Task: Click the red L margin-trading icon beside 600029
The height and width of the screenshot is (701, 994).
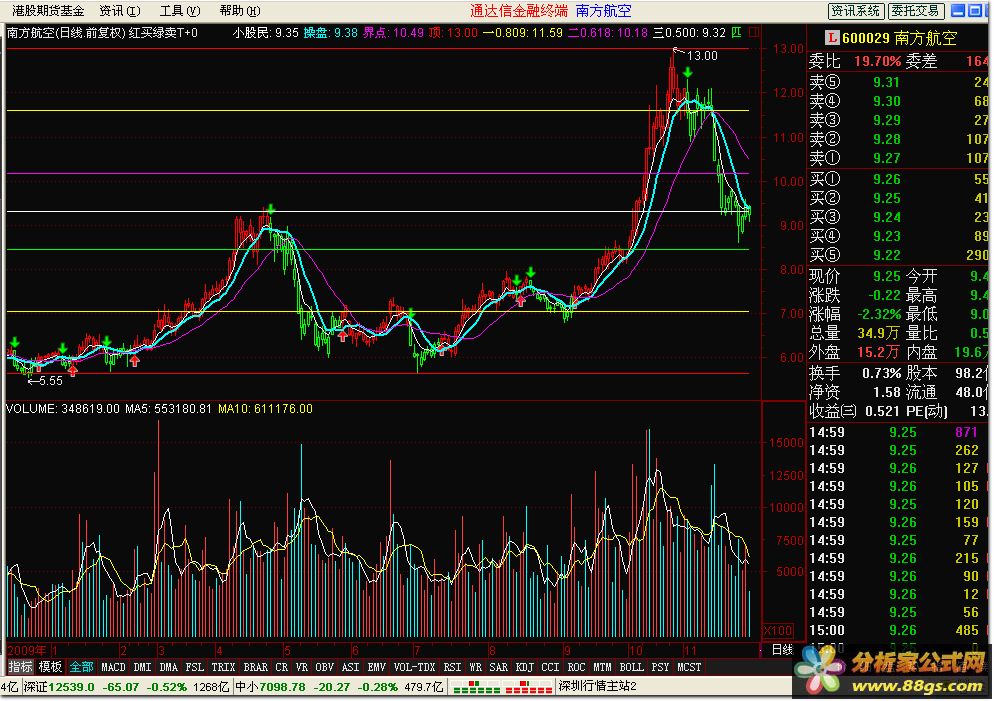Action: point(832,37)
